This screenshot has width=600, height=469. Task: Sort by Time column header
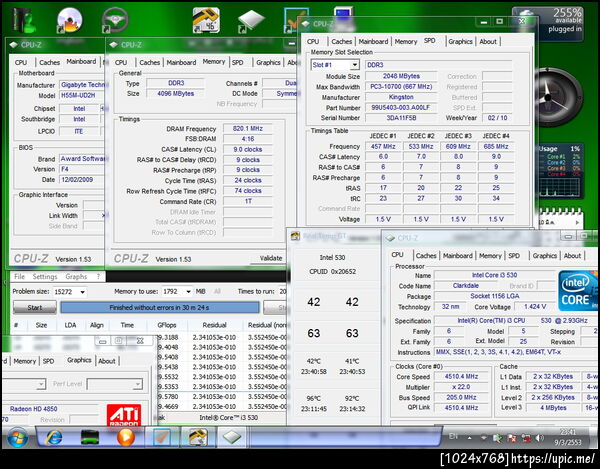coord(127,325)
